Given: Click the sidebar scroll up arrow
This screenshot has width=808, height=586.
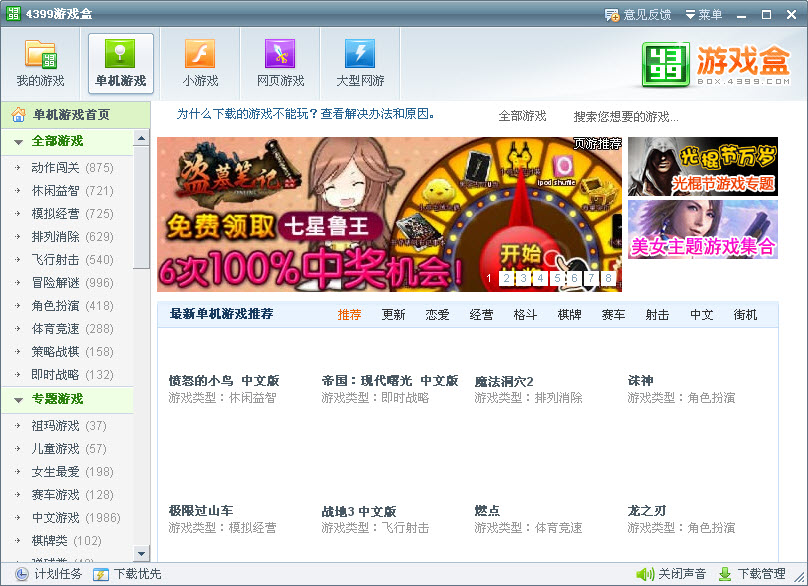Looking at the screenshot, I should click(141, 138).
